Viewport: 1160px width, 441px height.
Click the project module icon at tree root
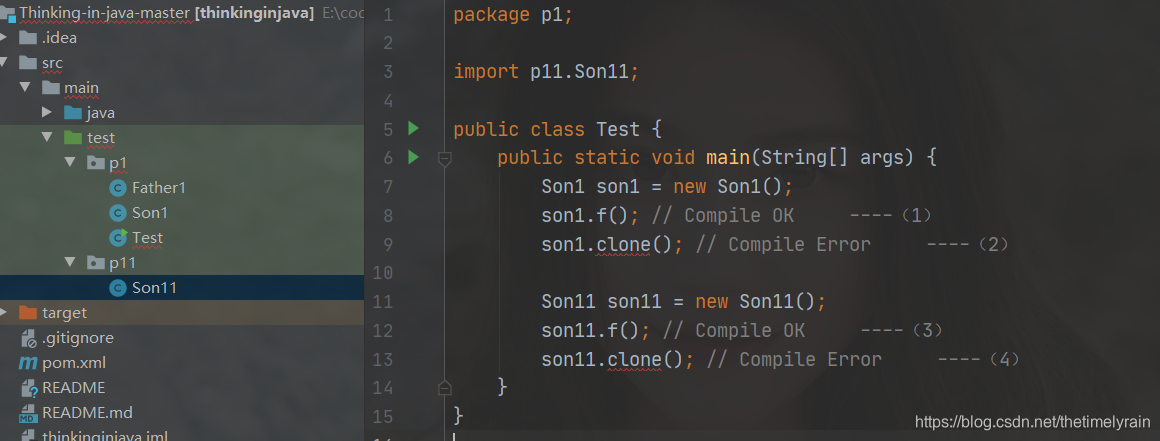click(7, 13)
